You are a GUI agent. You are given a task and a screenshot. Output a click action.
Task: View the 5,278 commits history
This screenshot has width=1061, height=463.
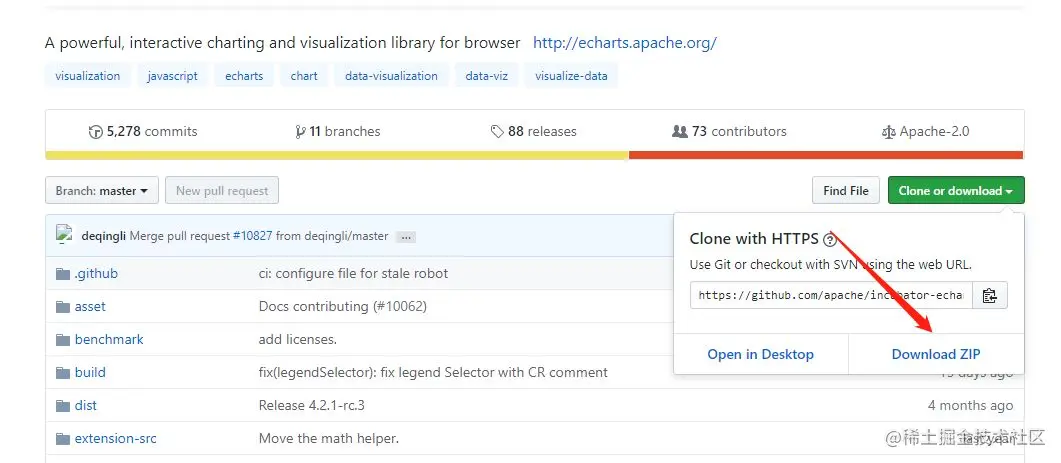(x=143, y=131)
